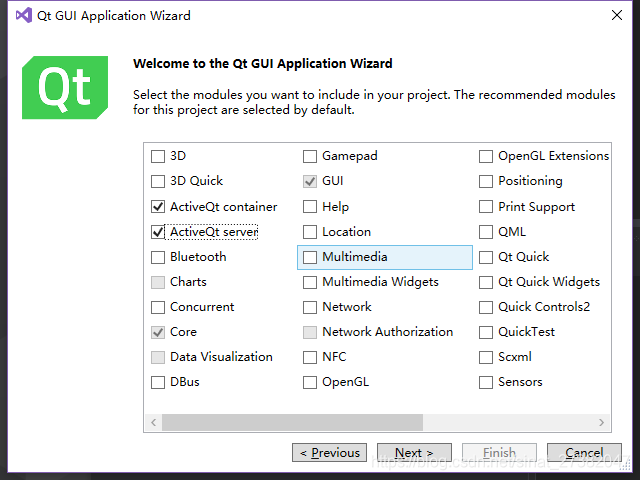640x480 pixels.
Task: Tick the QuickTest module checkbox
Action: [x=486, y=332]
